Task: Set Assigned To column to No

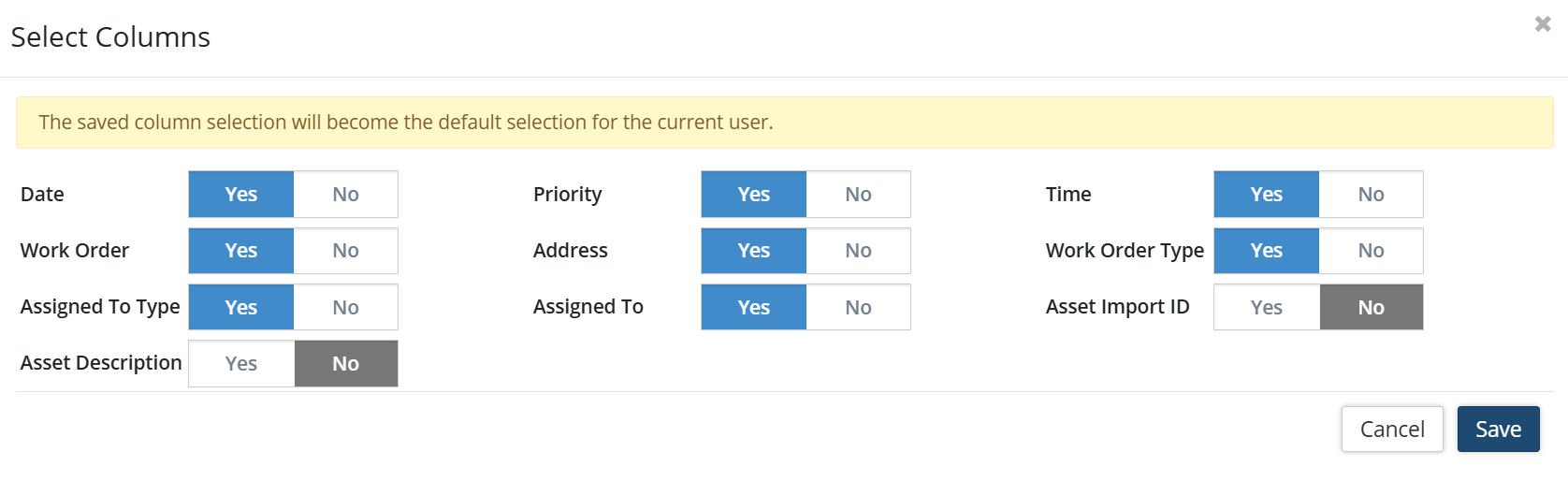Action: (x=858, y=308)
